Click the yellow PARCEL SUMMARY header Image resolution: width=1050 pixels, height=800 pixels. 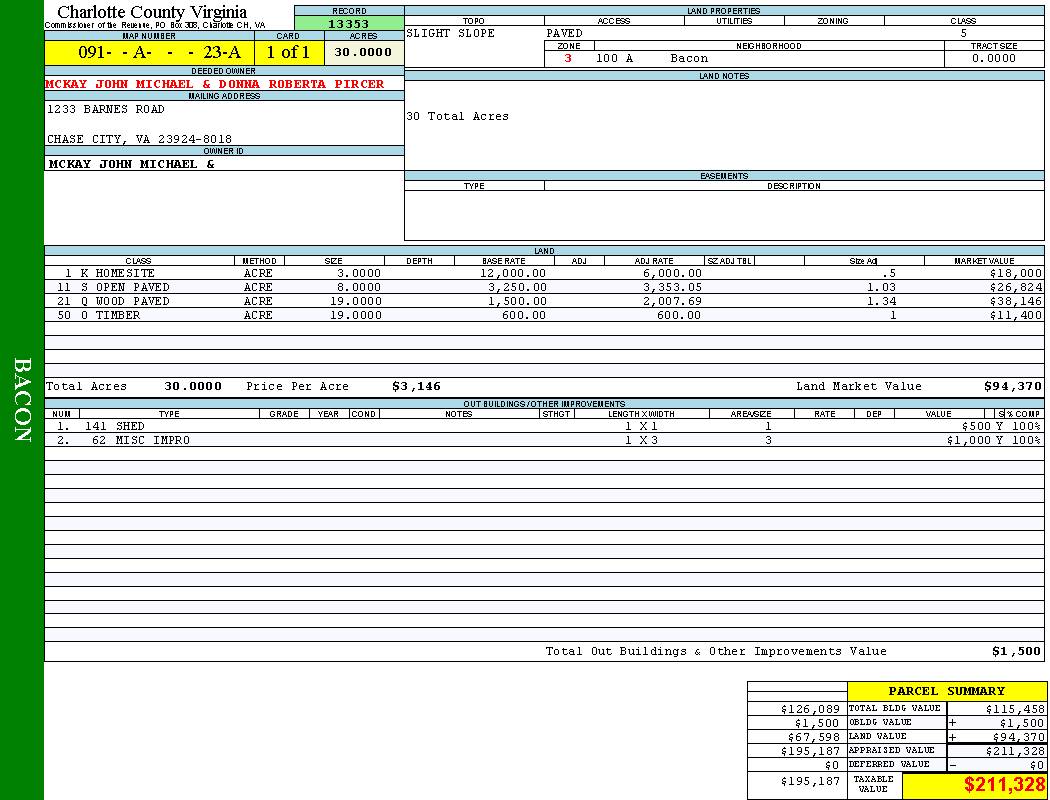946,691
